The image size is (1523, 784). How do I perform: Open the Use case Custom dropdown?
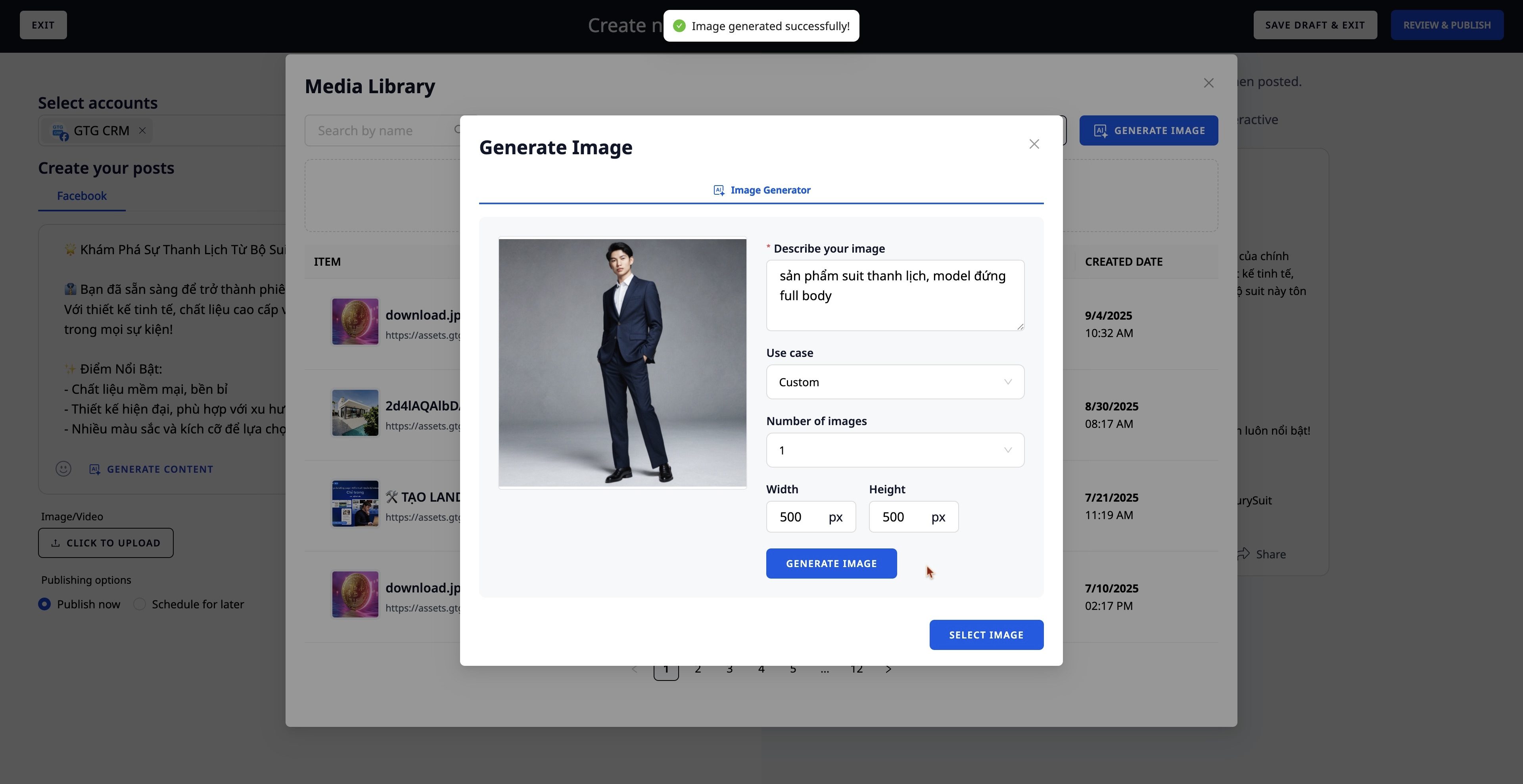pos(894,382)
